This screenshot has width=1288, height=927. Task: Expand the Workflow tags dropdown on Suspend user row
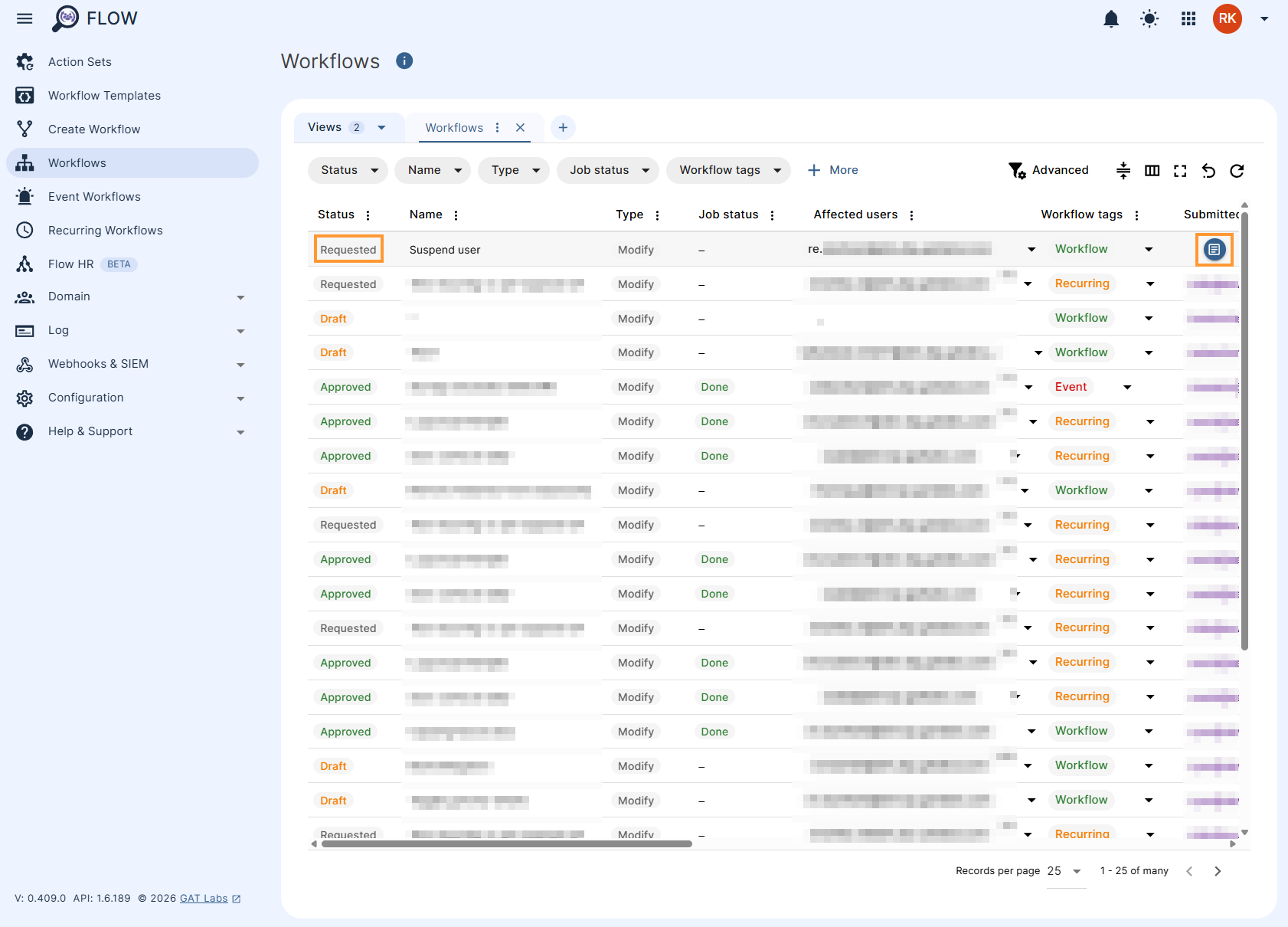pyautogui.click(x=1149, y=249)
